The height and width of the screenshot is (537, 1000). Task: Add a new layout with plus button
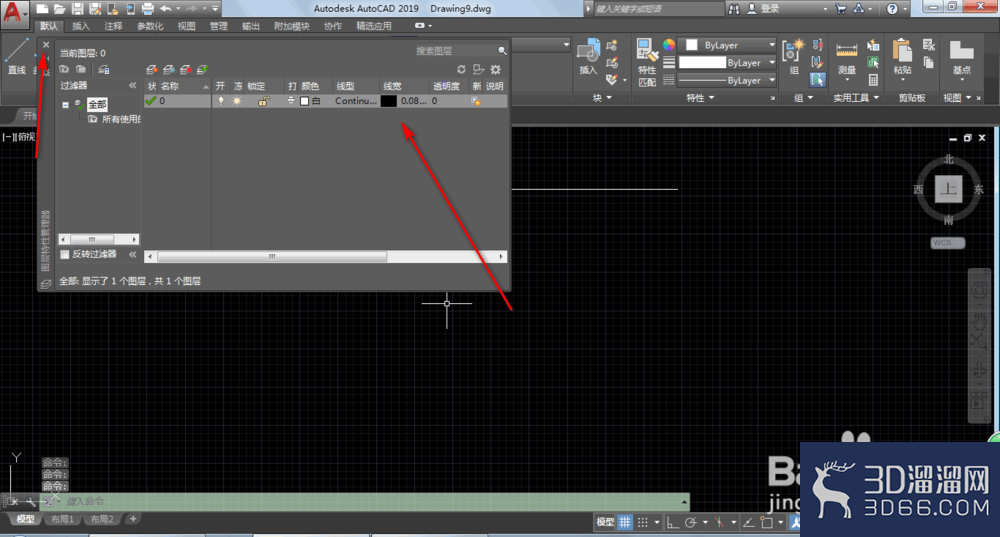tap(133, 519)
